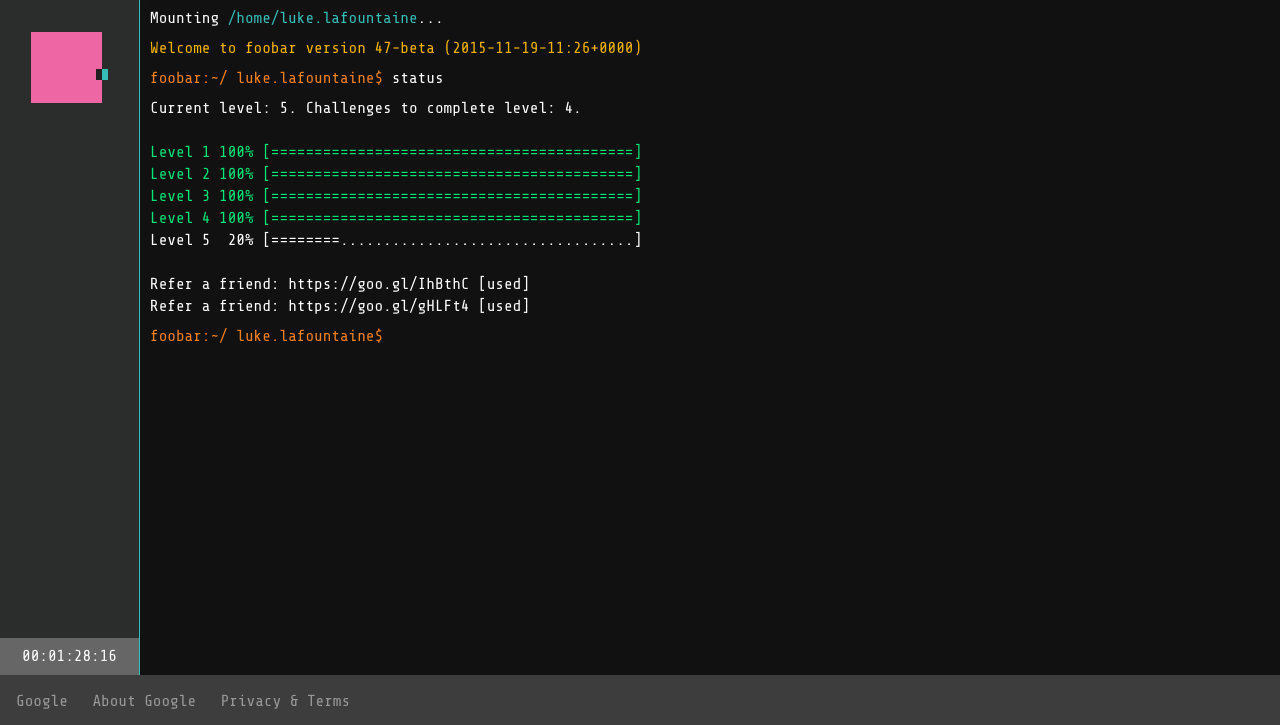
Task: Click the /home/luke.lafountaine mount path
Action: pos(322,18)
